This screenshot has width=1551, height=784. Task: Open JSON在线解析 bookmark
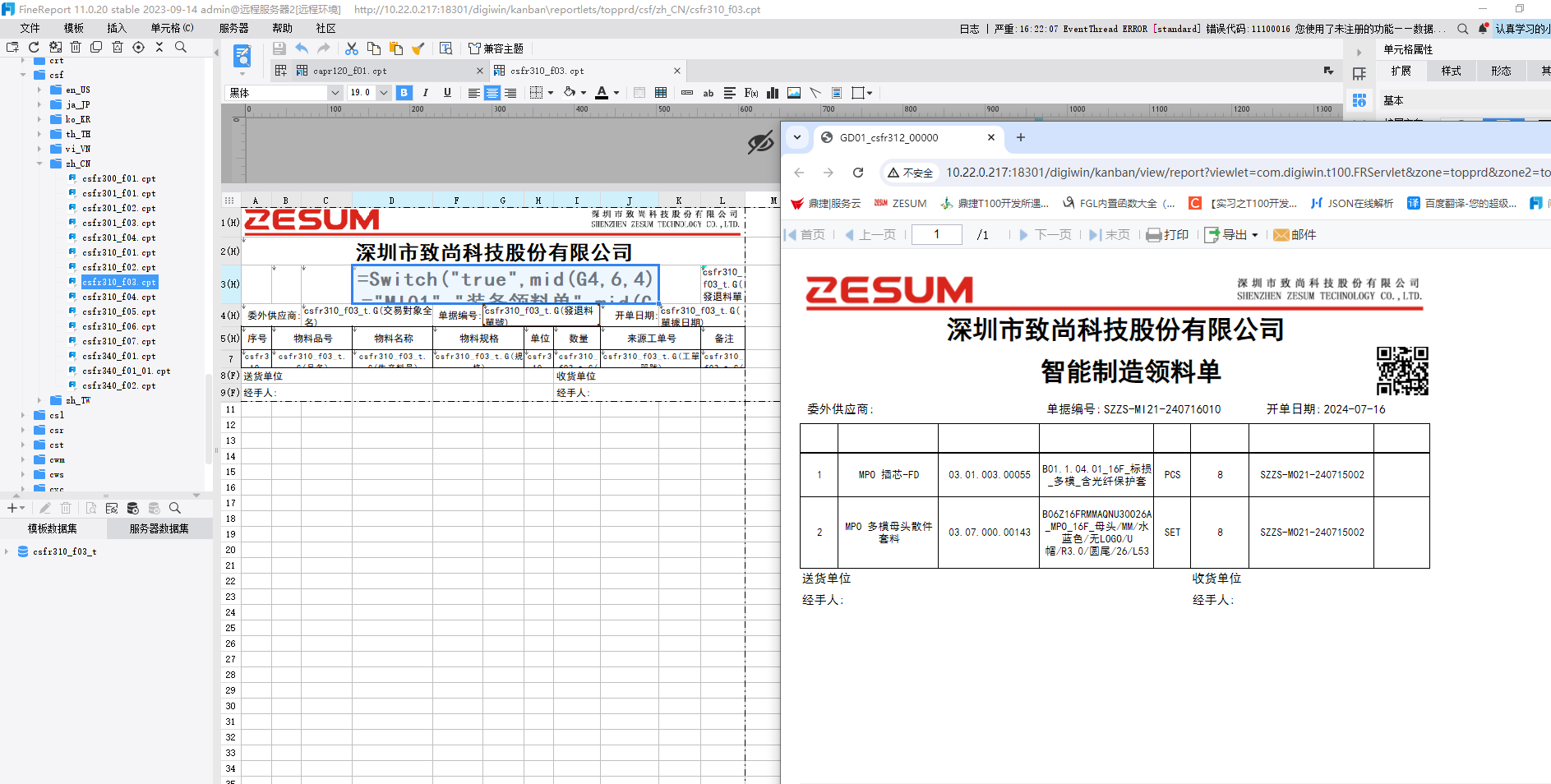coord(1352,203)
